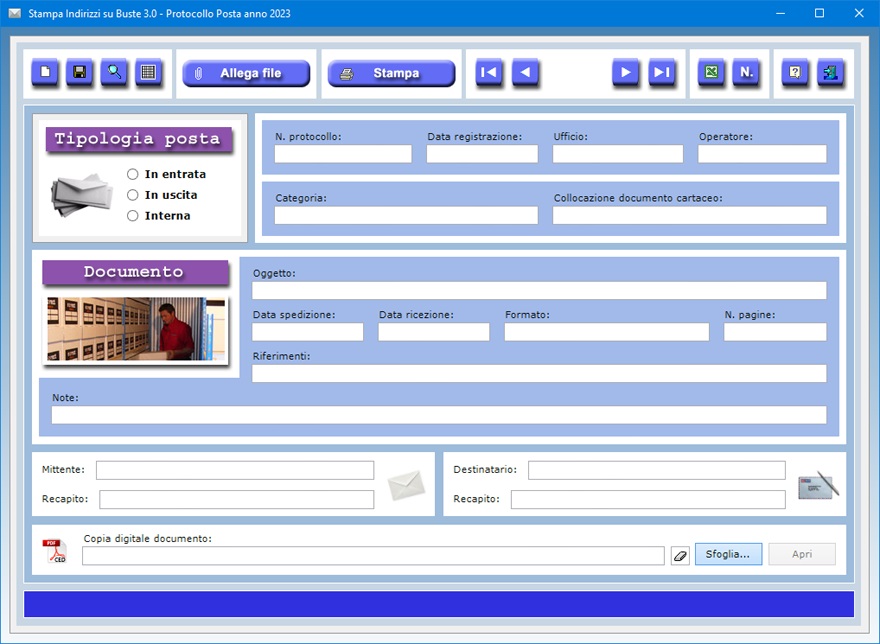880x644 pixels.
Task: Click the Data spedizione field
Action: (308, 332)
